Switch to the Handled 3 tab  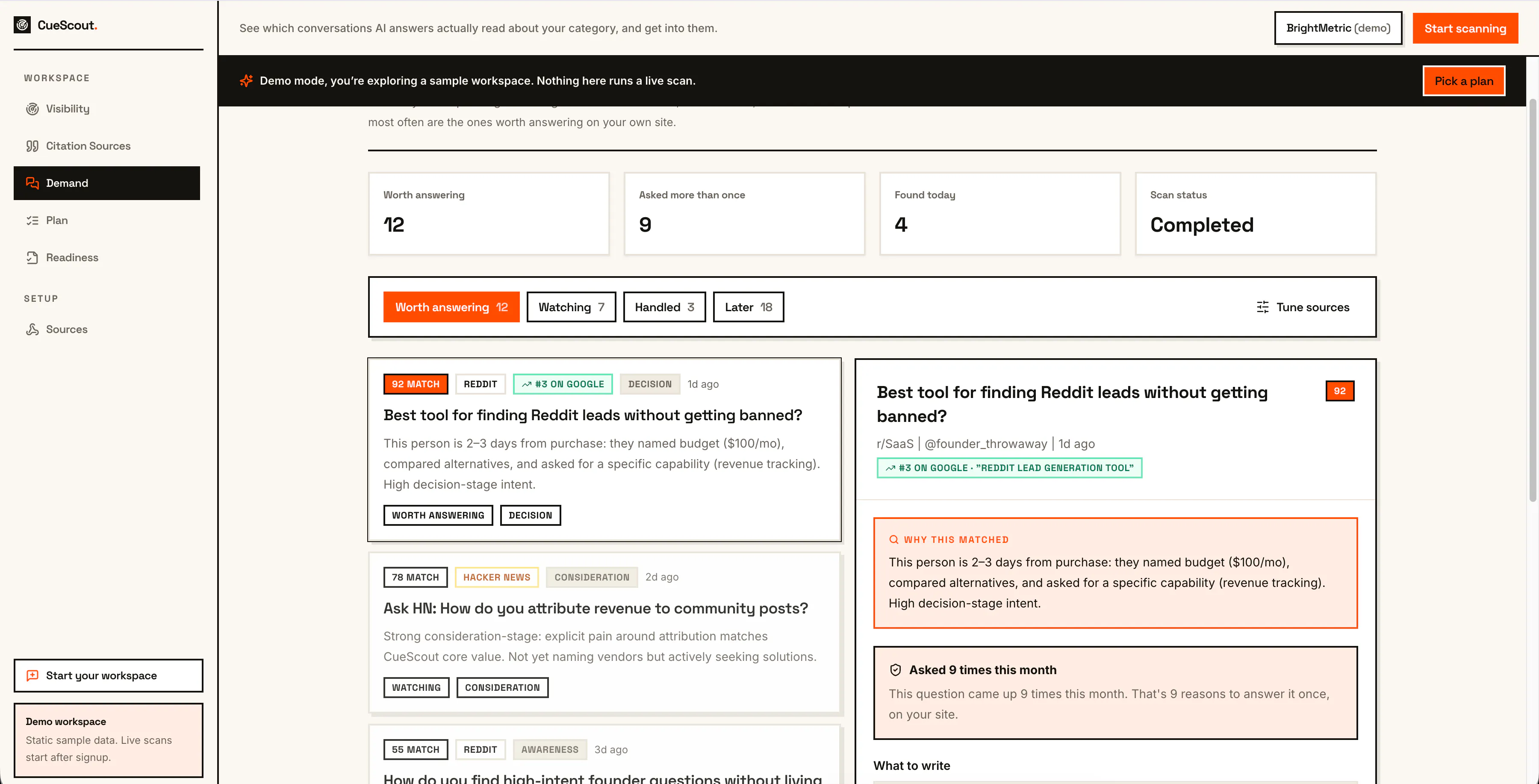pos(664,307)
